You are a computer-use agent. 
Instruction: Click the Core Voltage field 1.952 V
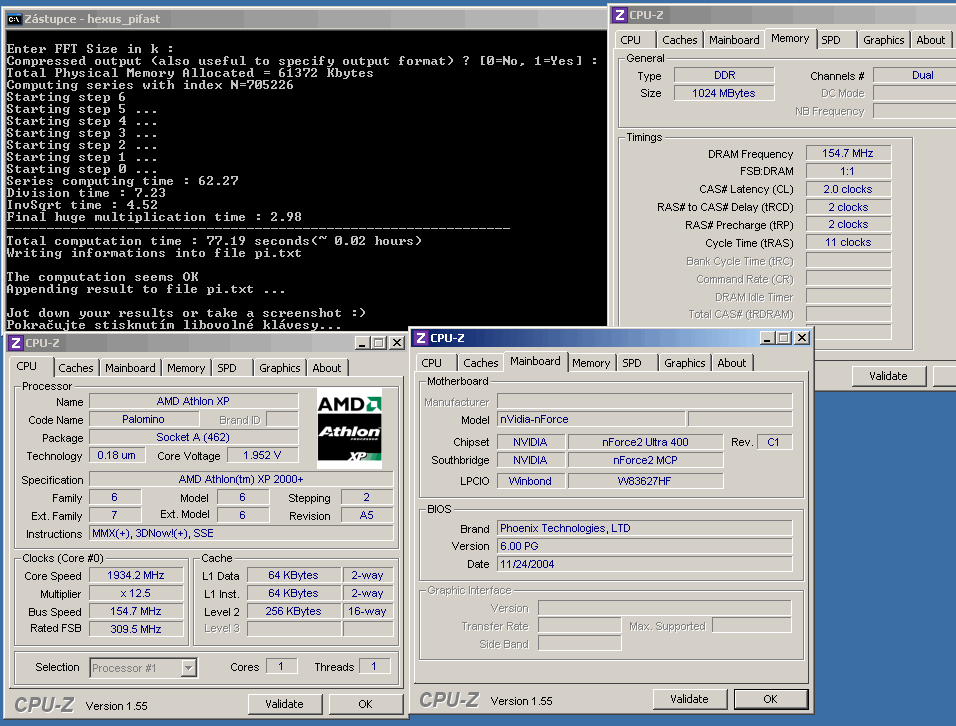click(x=262, y=455)
